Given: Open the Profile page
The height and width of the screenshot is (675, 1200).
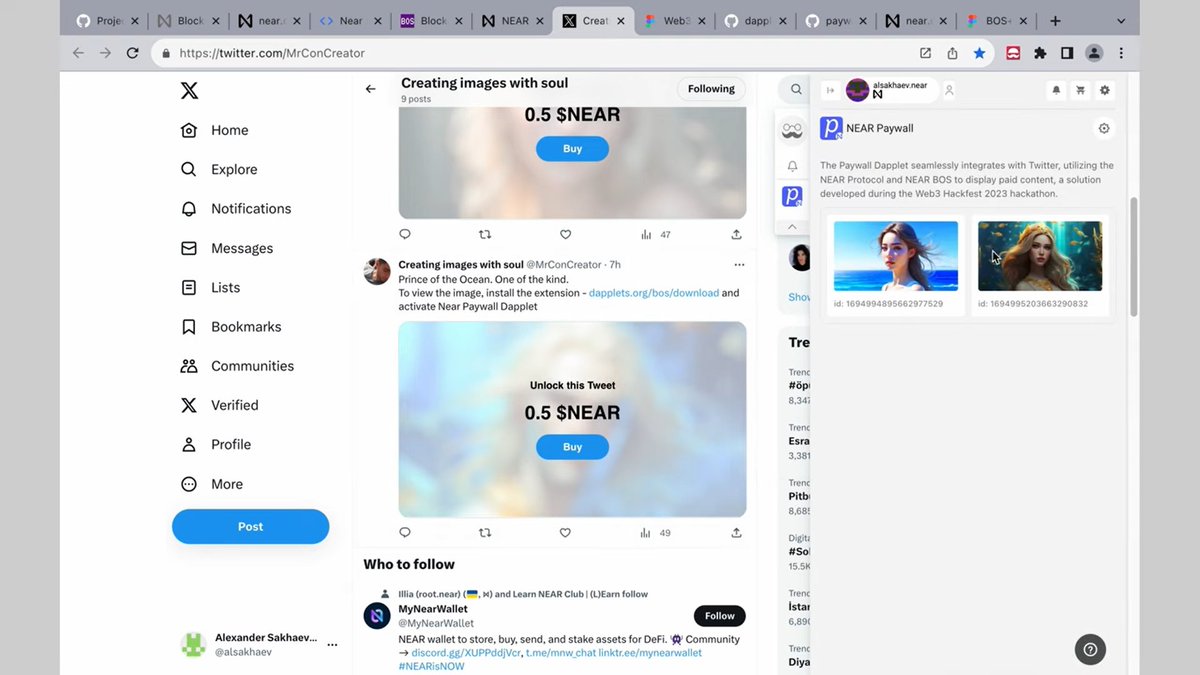Looking at the screenshot, I should tap(215, 444).
